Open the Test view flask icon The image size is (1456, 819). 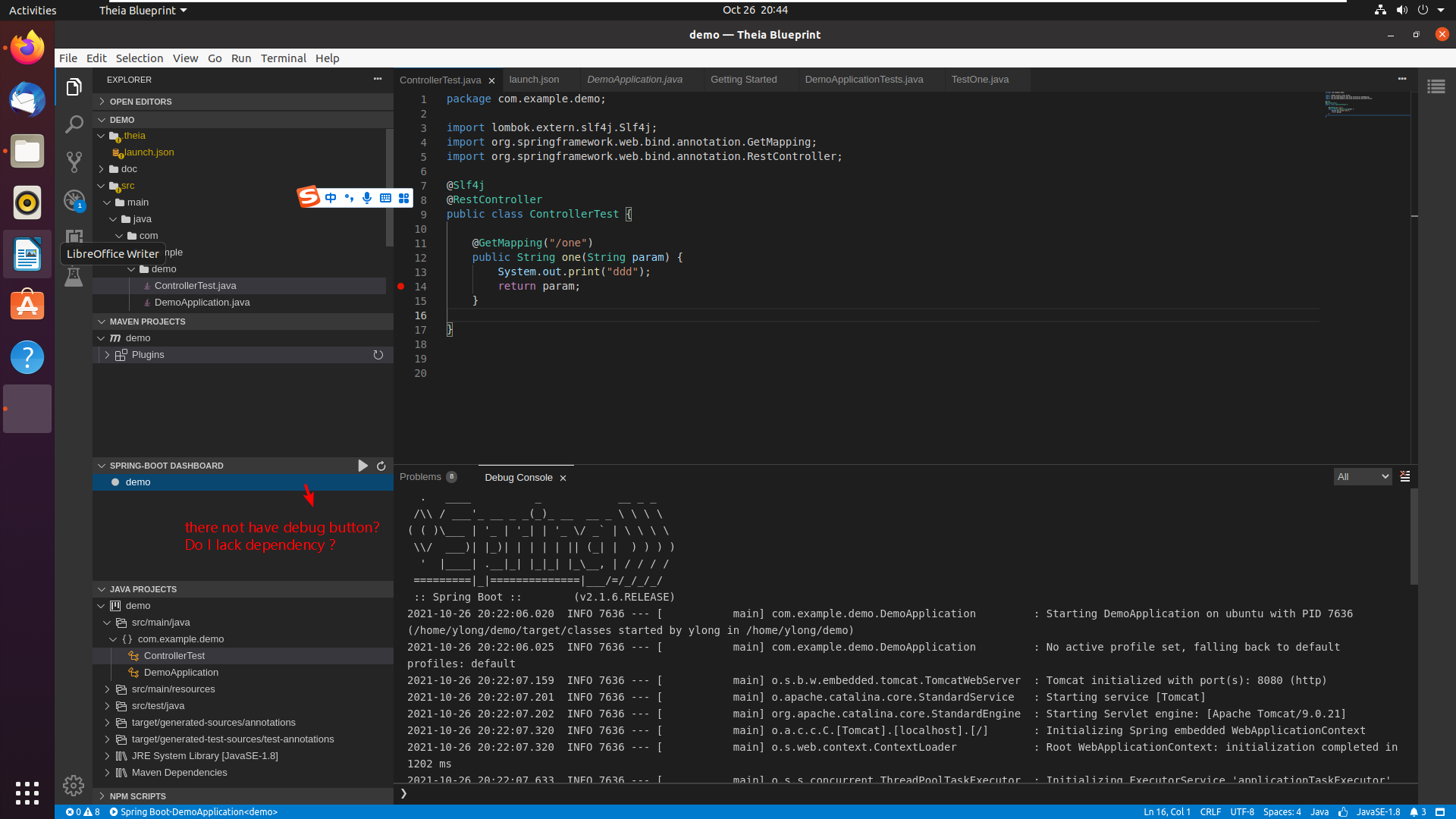pos(74,277)
